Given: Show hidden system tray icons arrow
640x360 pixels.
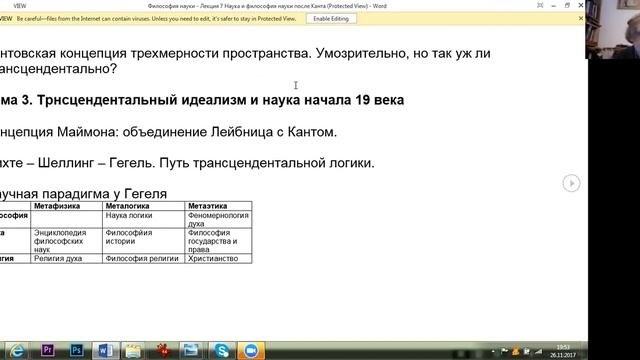Looking at the screenshot, I should pos(493,351).
